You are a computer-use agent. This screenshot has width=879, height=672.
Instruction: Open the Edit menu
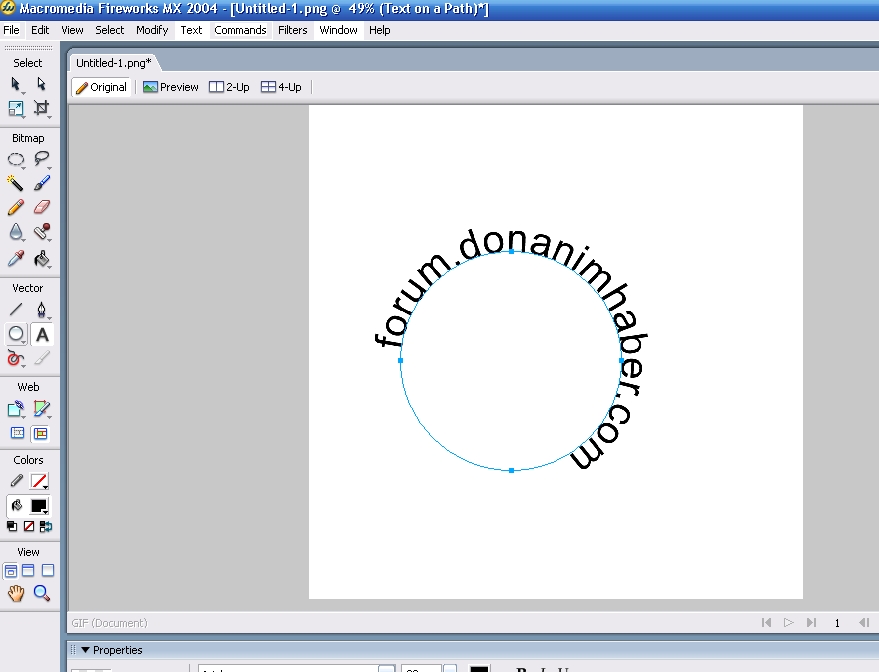pos(40,30)
